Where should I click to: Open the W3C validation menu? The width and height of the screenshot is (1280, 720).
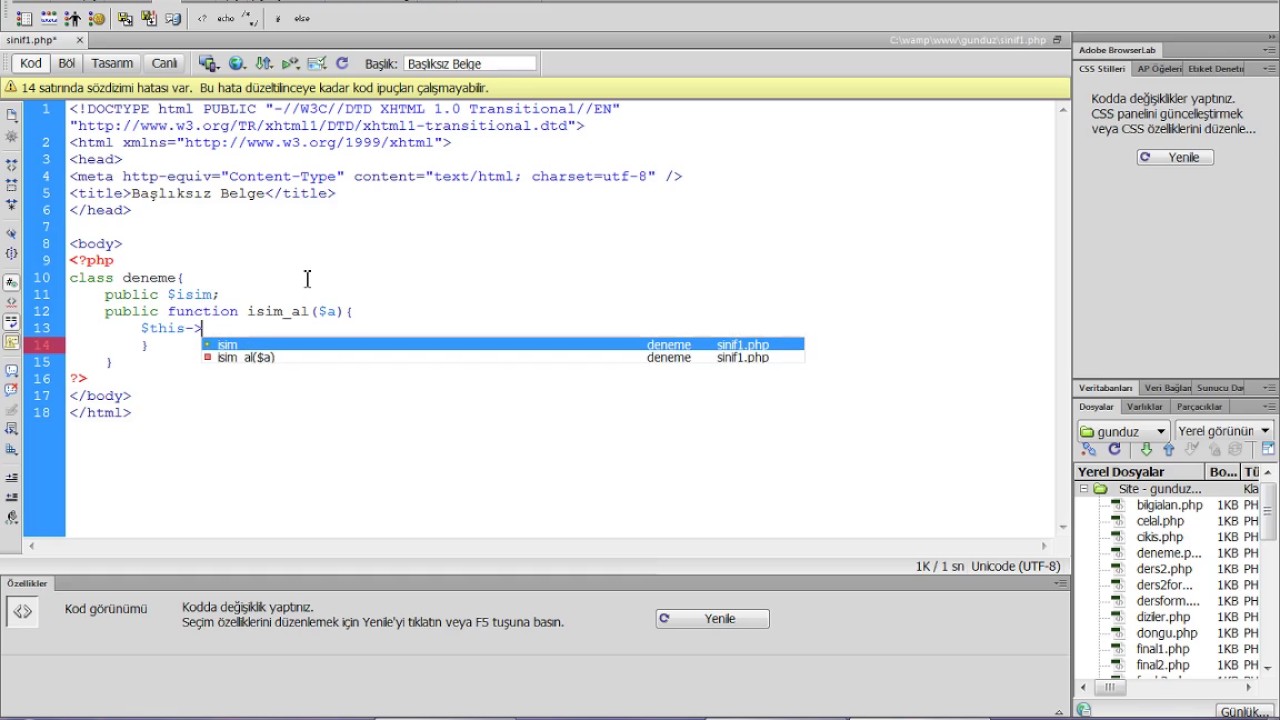click(x=291, y=63)
